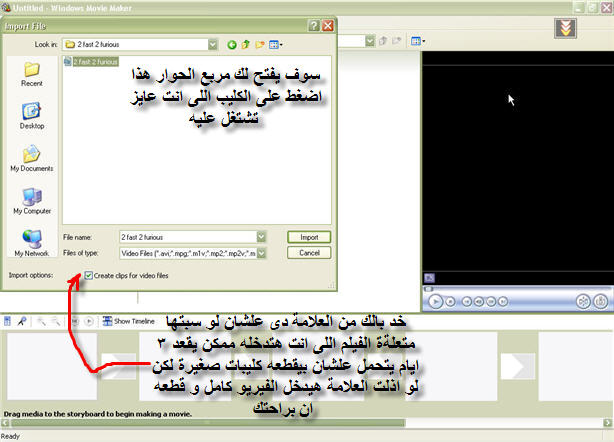Open the Files of type dropdown

click(260, 252)
